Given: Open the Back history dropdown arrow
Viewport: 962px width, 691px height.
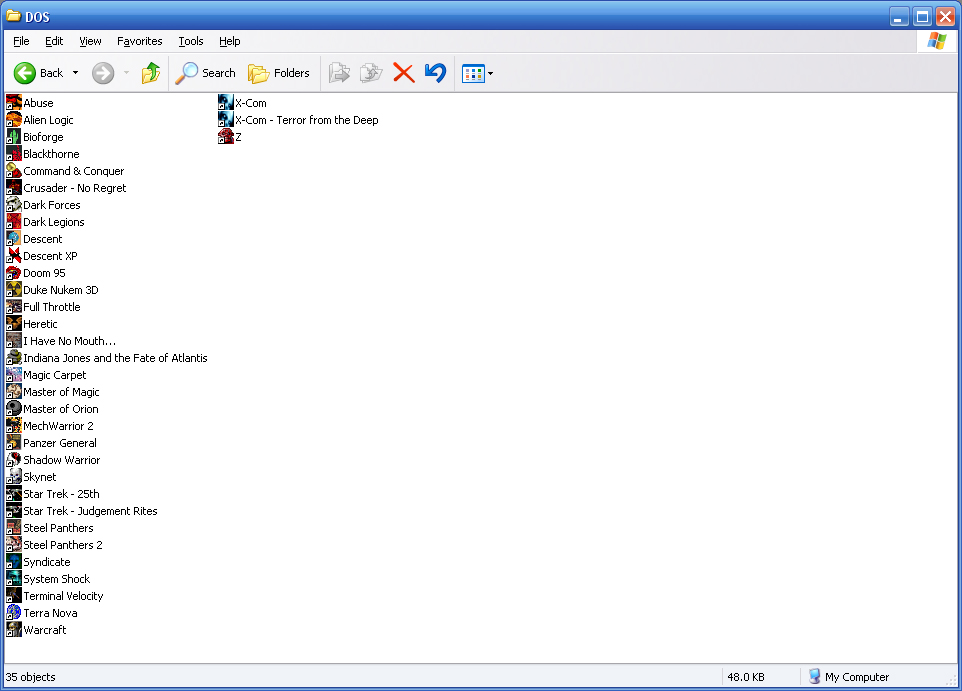Looking at the screenshot, I should click(x=75, y=73).
